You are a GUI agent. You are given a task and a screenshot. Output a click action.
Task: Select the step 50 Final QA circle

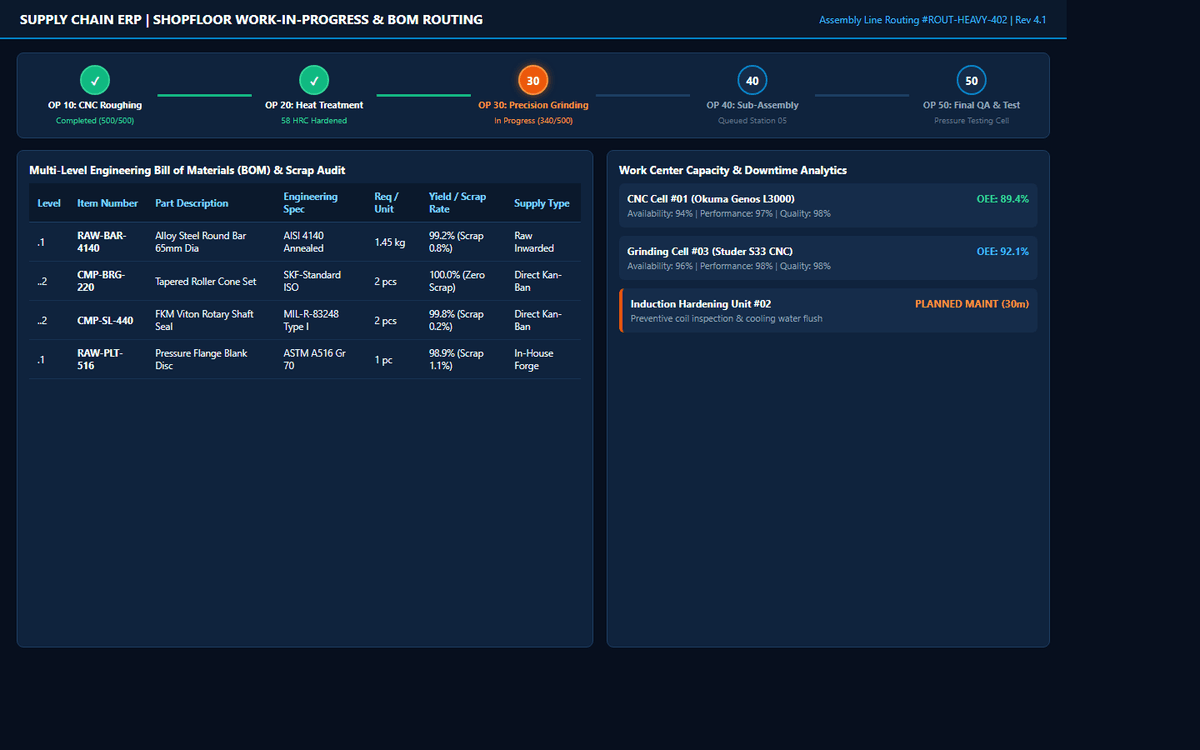coord(971,80)
